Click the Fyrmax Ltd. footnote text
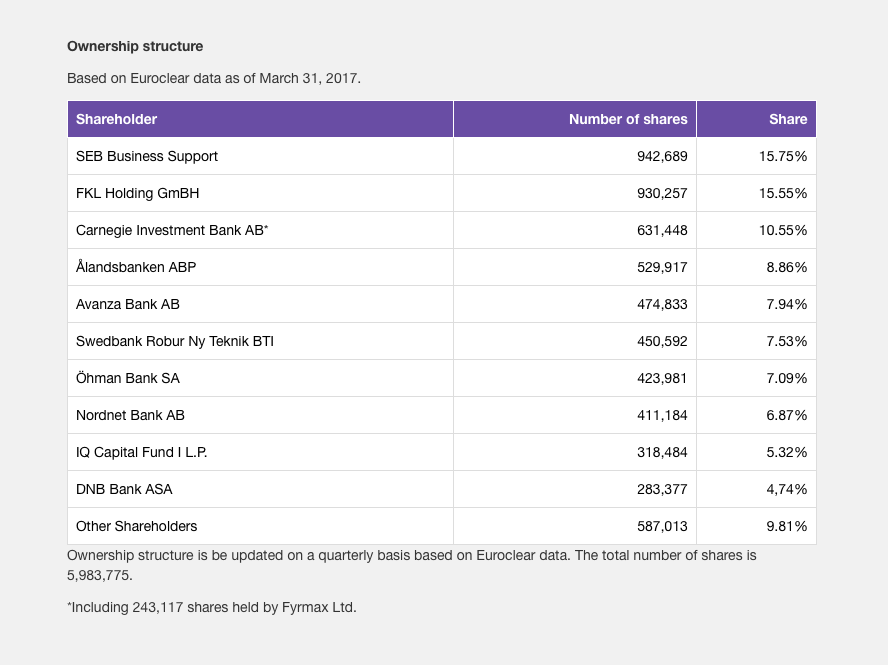Viewport: 888px width, 665px height. pyautogui.click(x=212, y=607)
